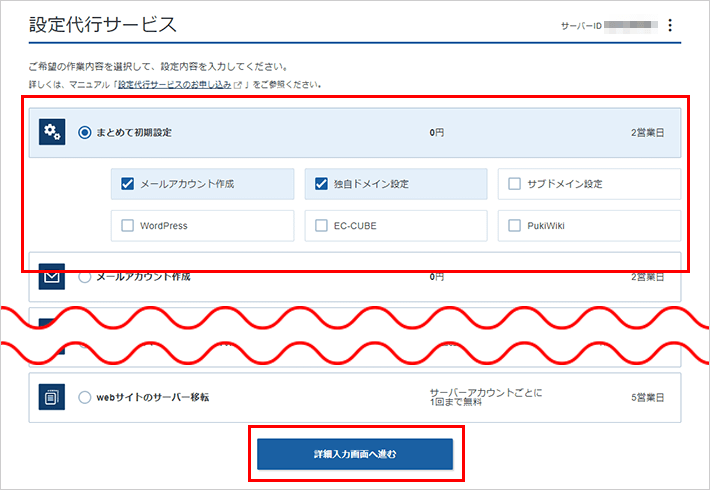Click the document icon for webサイトのサーバー移転
710x490 pixels.
tap(51, 397)
